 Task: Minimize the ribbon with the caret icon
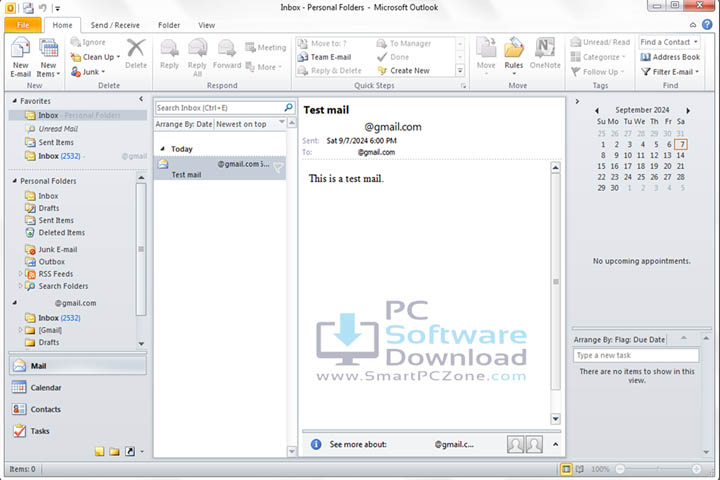693,25
